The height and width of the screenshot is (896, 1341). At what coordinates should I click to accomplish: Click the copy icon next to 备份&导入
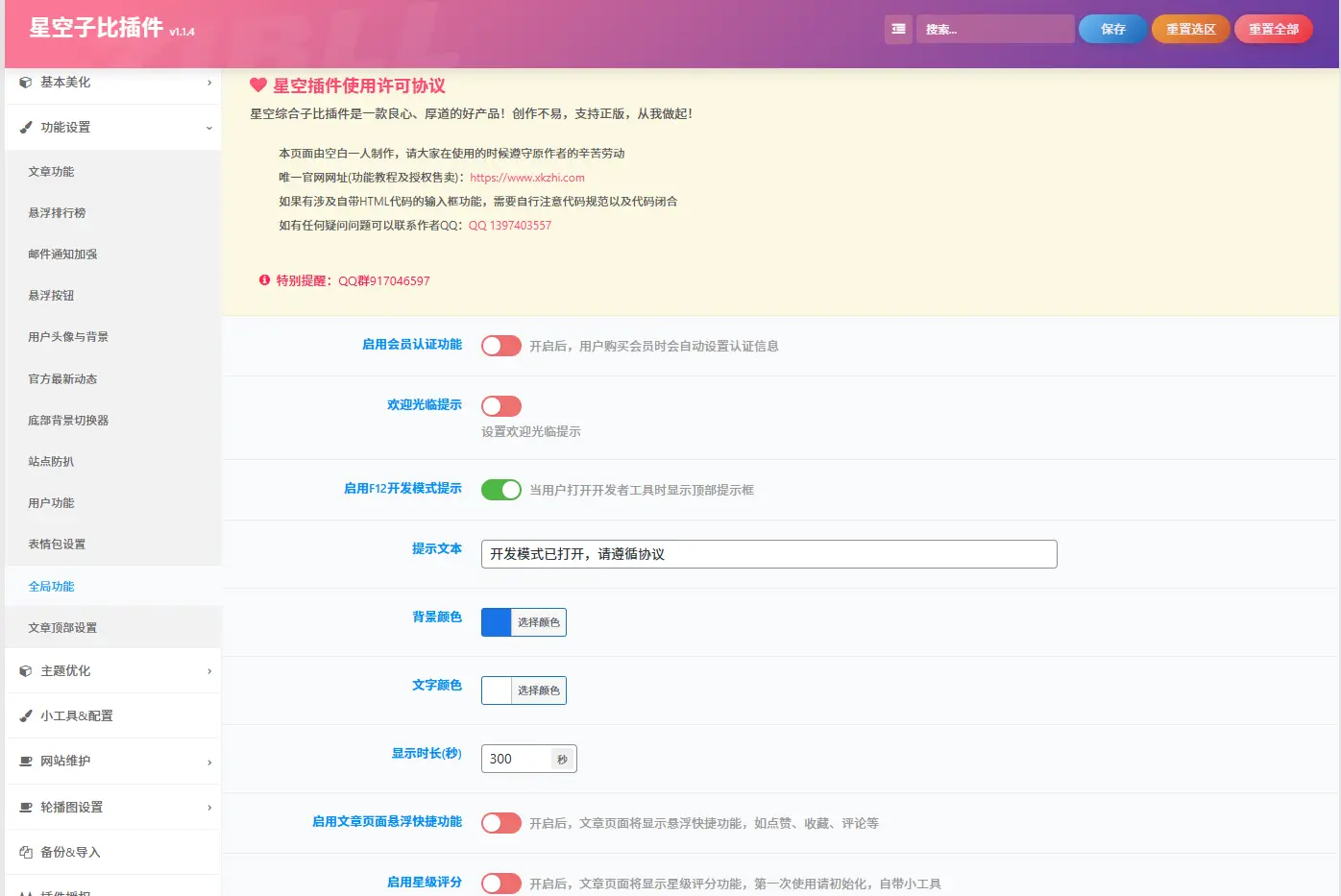click(26, 852)
